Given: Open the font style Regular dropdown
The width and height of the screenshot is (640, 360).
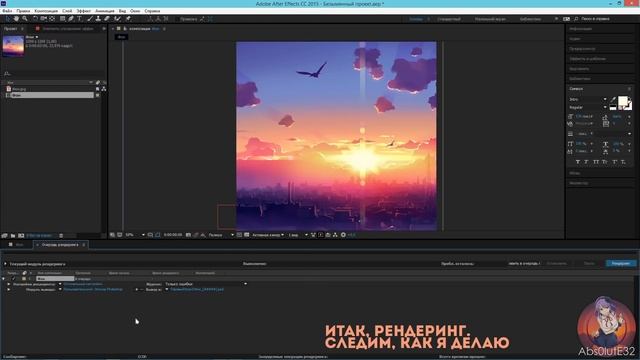Looking at the screenshot, I should pos(588,107).
